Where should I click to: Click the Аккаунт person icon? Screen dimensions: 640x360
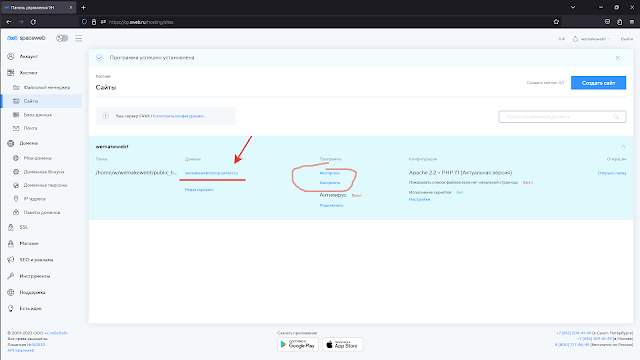[11, 56]
